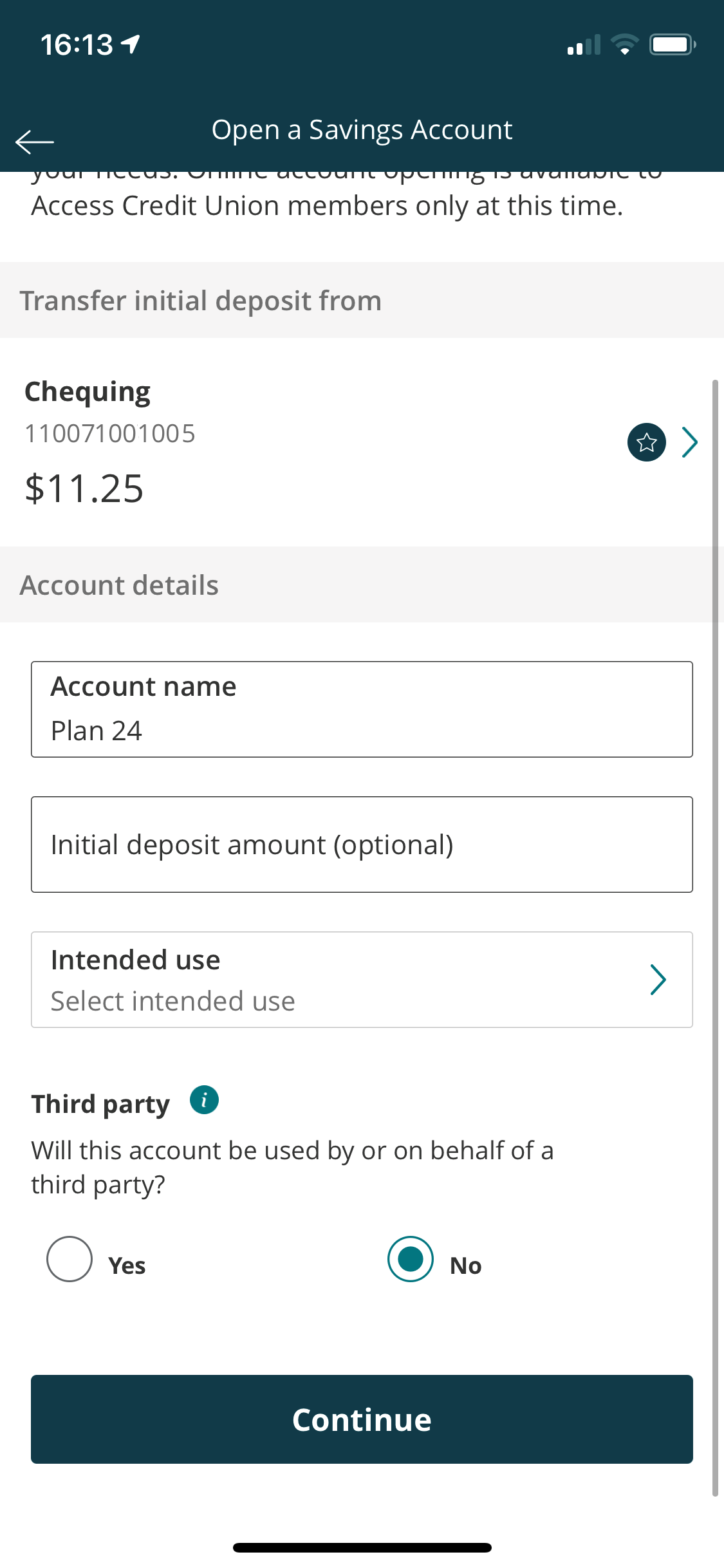Tap the Wi-Fi status icon
The width and height of the screenshot is (724, 1568).
click(x=624, y=44)
